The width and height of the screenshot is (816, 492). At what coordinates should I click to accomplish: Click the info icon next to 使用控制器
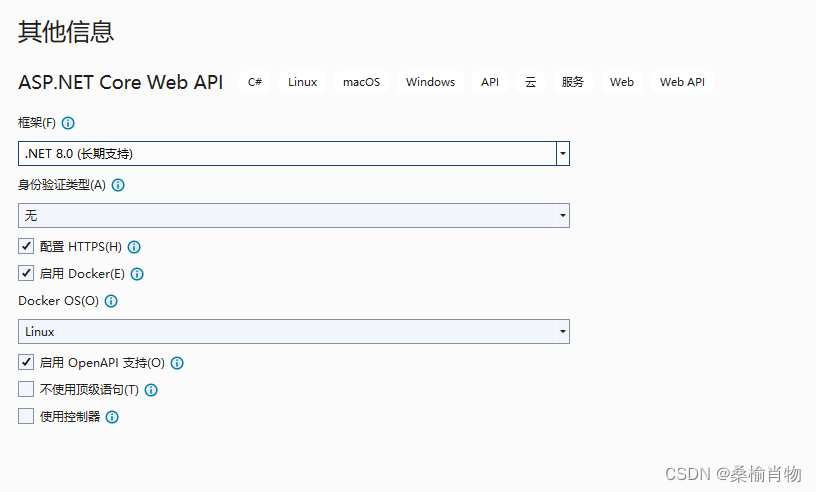(112, 417)
